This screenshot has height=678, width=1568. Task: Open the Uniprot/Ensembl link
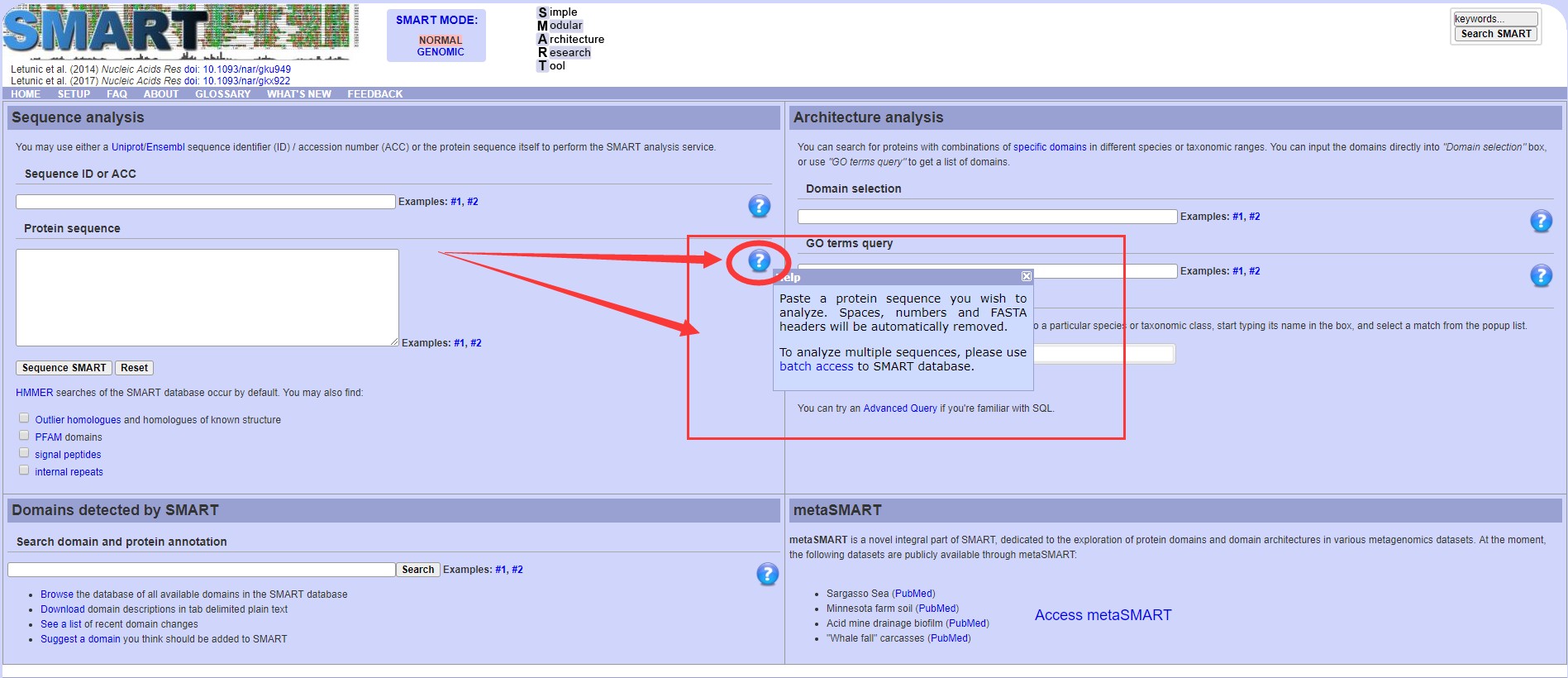point(148,147)
